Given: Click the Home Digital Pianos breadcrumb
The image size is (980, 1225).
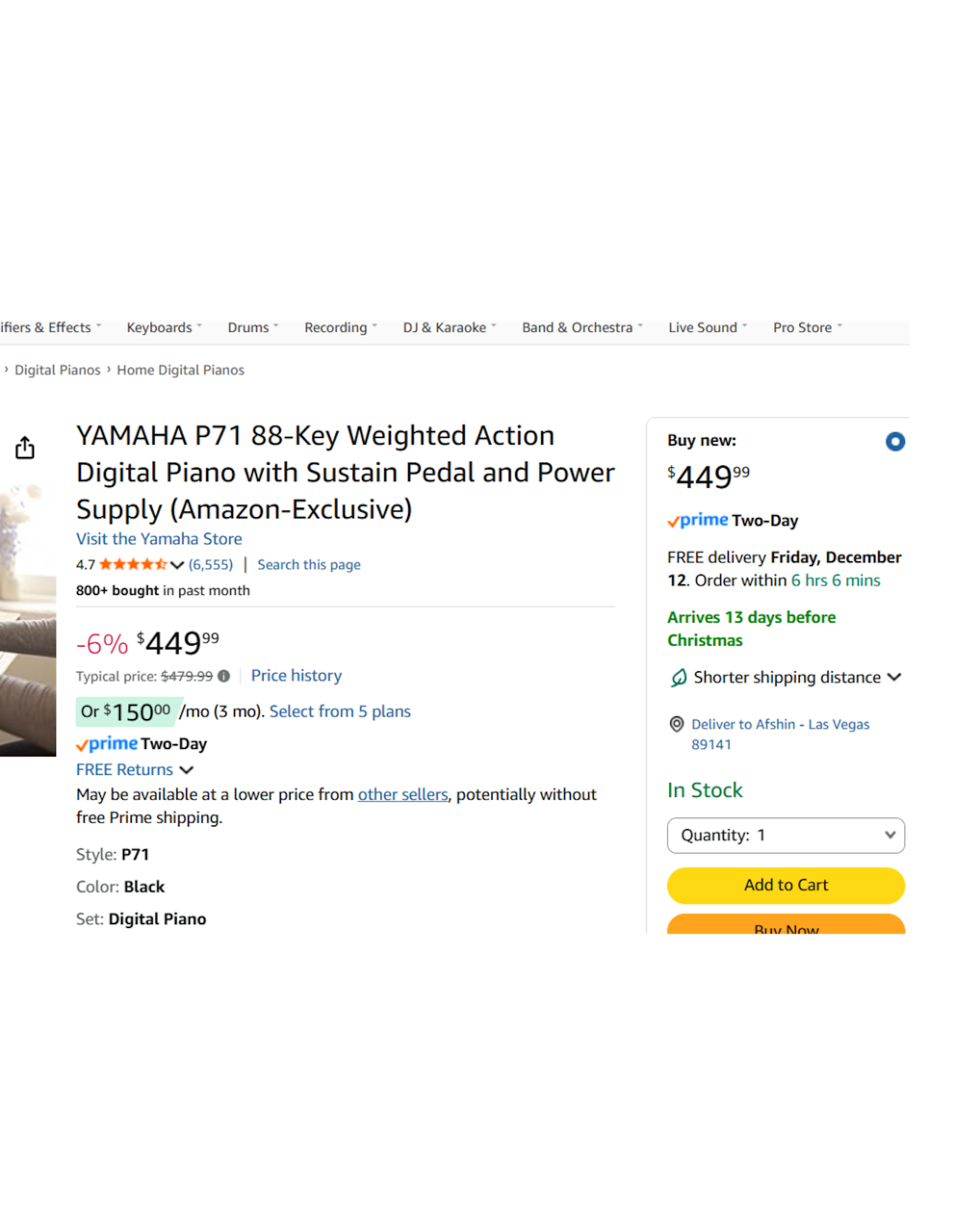Looking at the screenshot, I should pyautogui.click(x=180, y=370).
